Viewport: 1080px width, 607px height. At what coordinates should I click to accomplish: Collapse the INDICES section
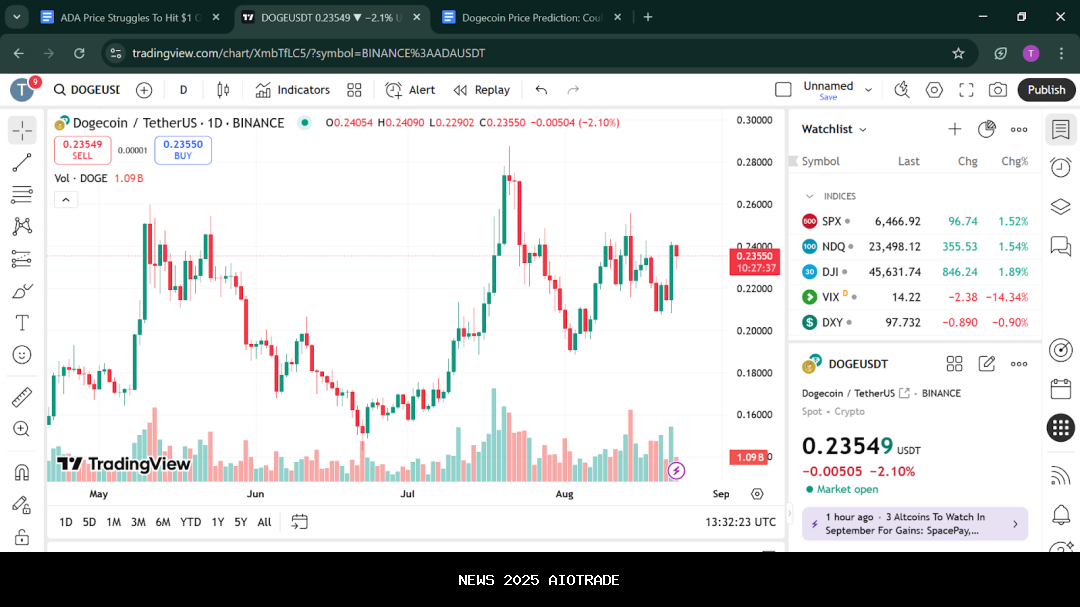(810, 196)
